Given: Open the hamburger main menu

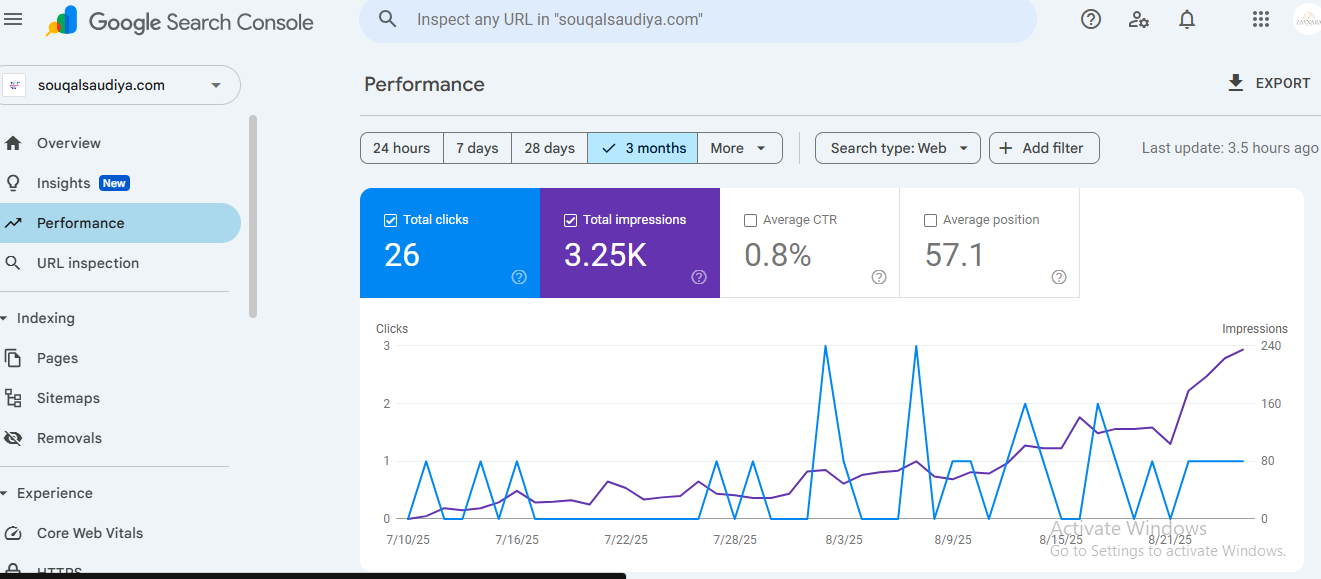Looking at the screenshot, I should coord(13,20).
